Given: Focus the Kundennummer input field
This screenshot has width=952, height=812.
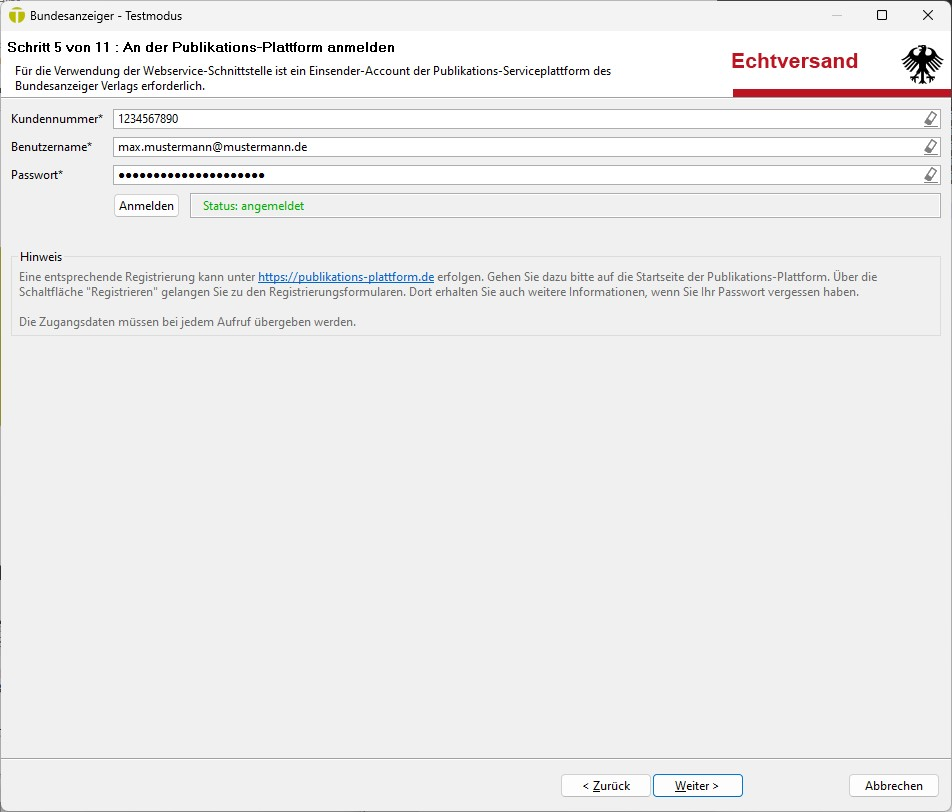Looking at the screenshot, I should [515, 119].
